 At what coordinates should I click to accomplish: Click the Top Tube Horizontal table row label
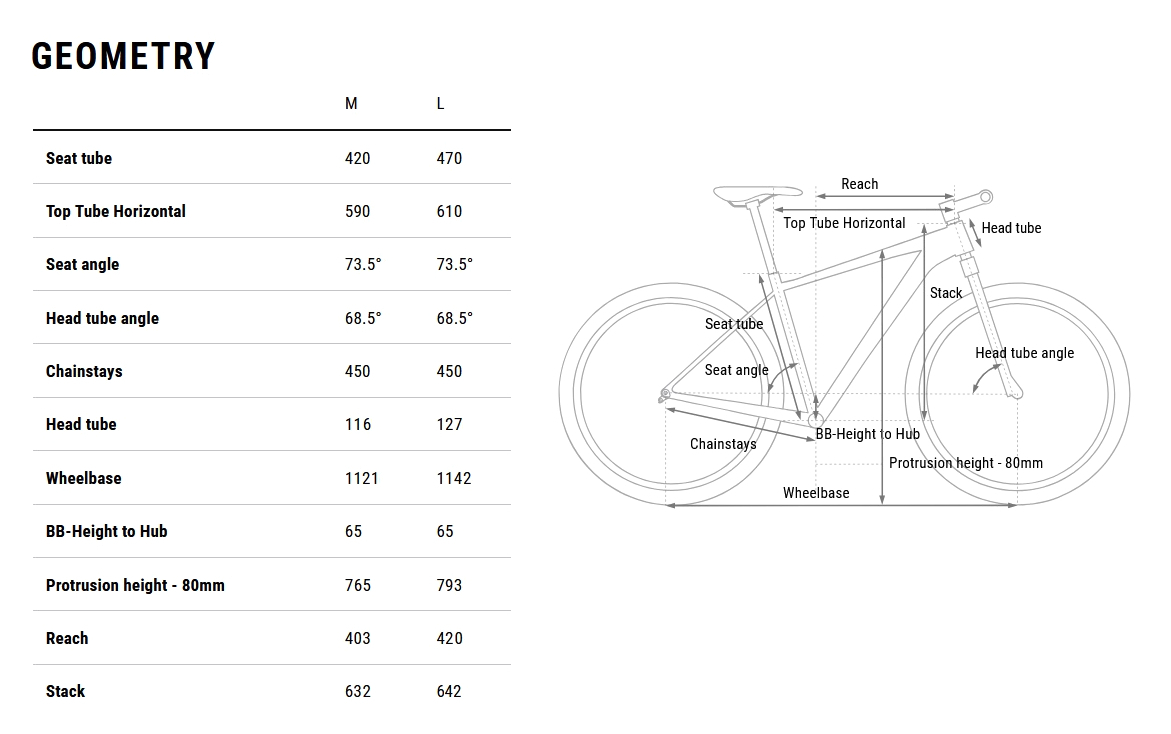[x=116, y=211]
